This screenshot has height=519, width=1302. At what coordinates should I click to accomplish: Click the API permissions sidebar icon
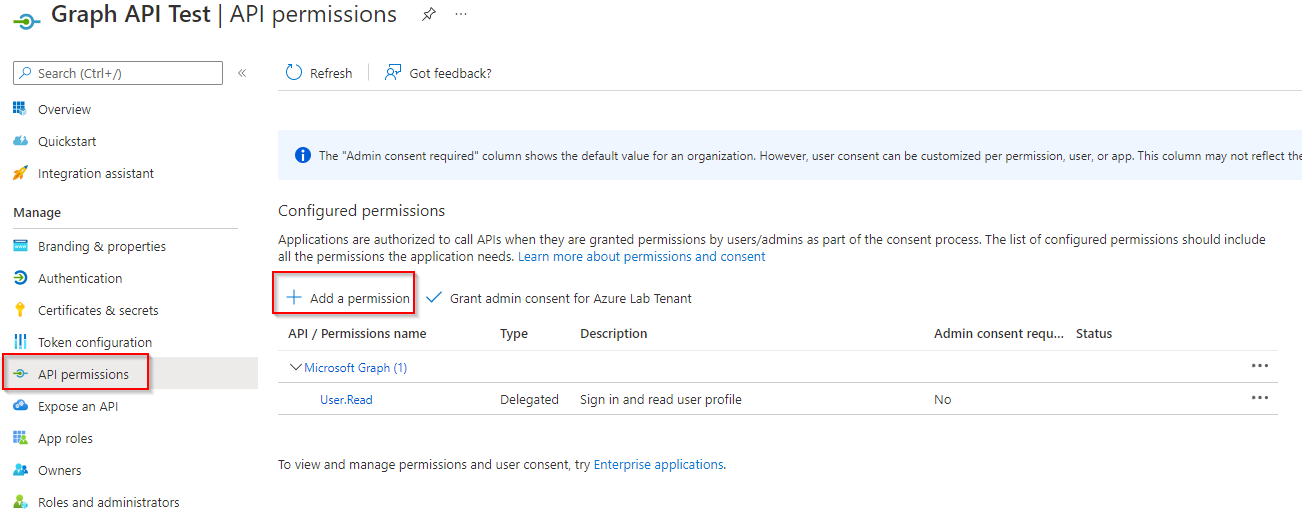(x=20, y=374)
